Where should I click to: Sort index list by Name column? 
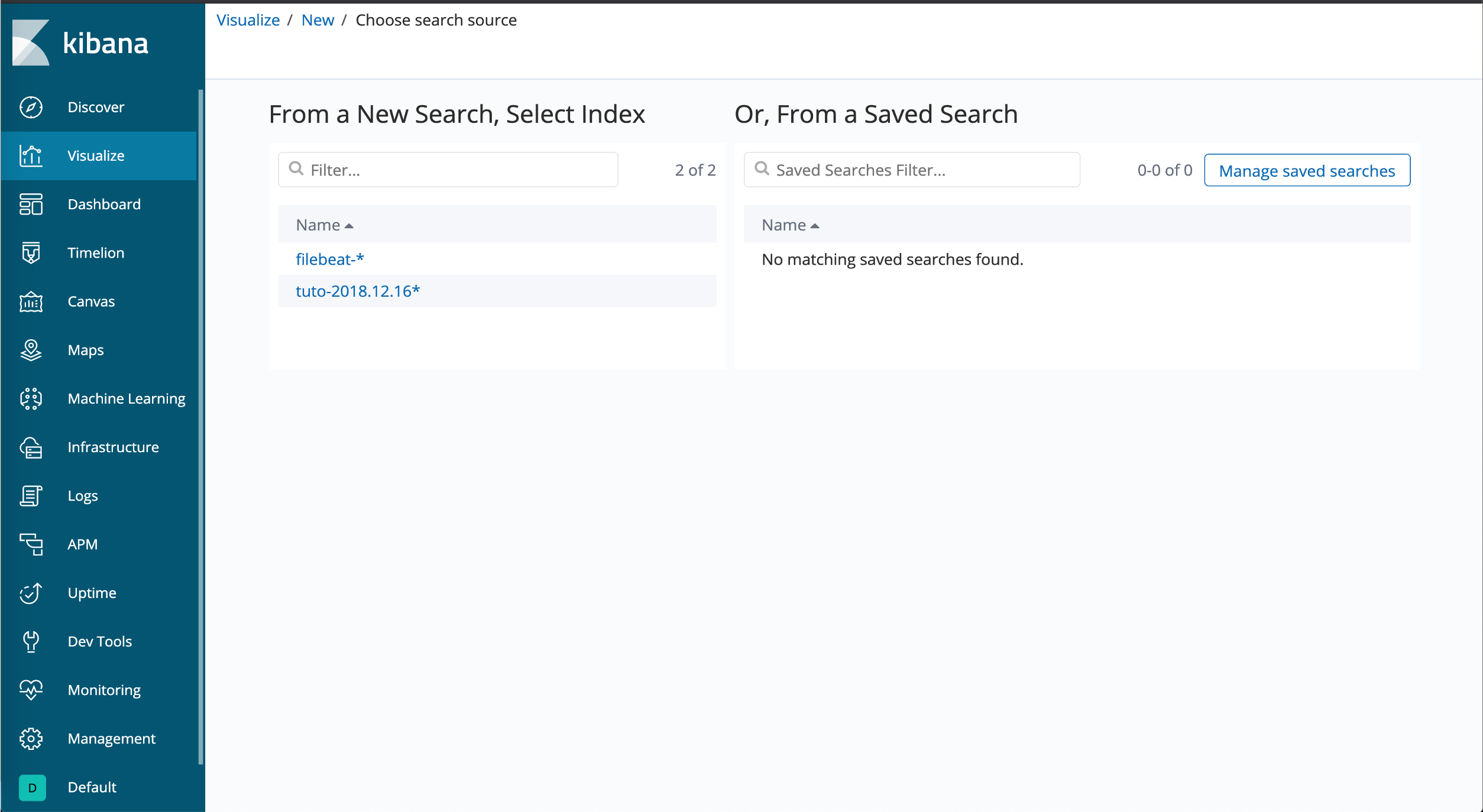(x=324, y=225)
